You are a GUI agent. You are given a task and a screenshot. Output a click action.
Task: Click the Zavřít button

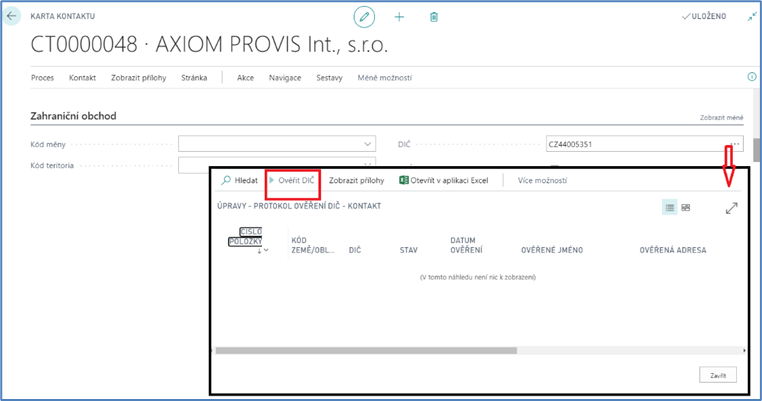coord(717,375)
